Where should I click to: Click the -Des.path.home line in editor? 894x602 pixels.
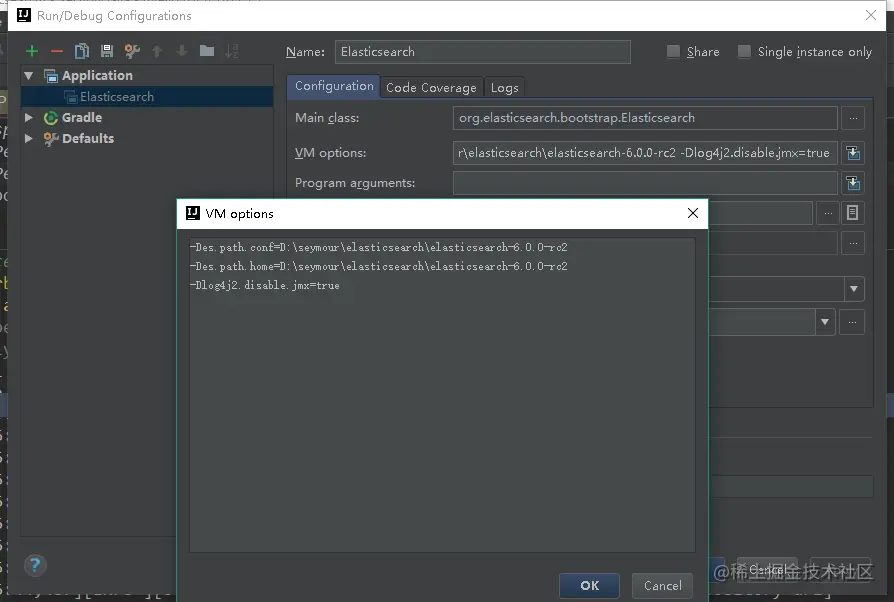379,266
